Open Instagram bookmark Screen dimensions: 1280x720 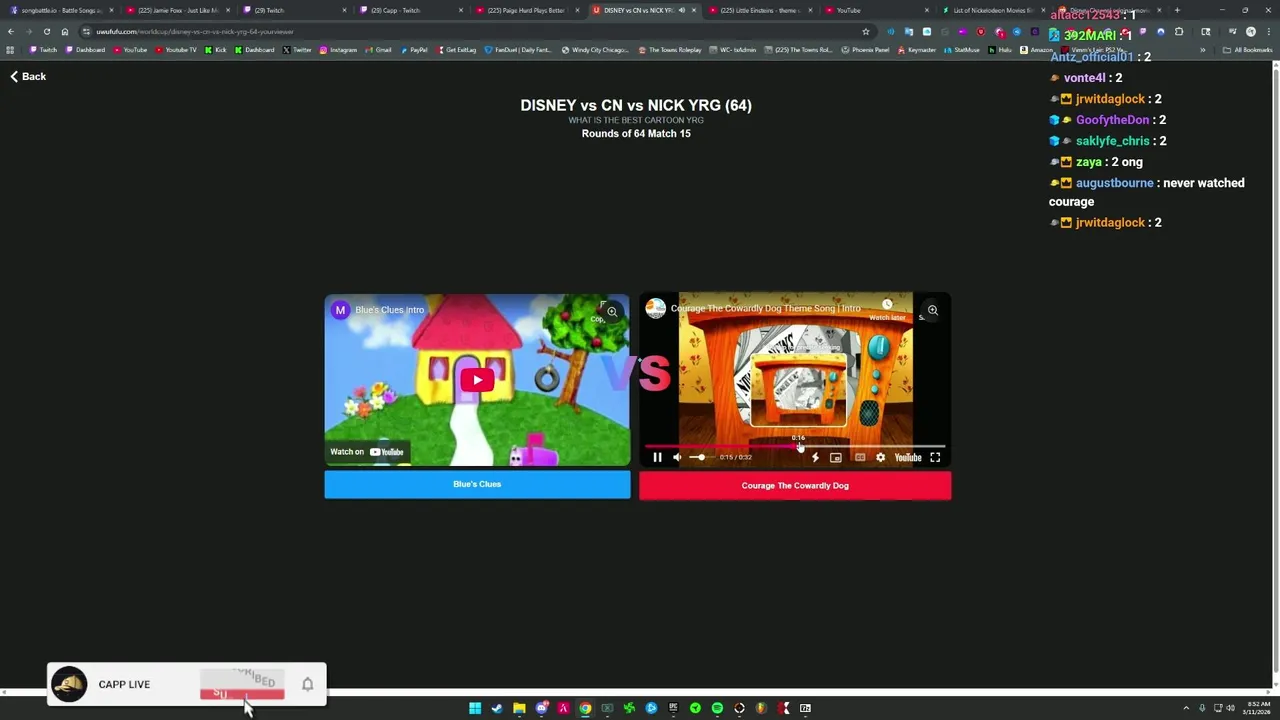tap(338, 49)
